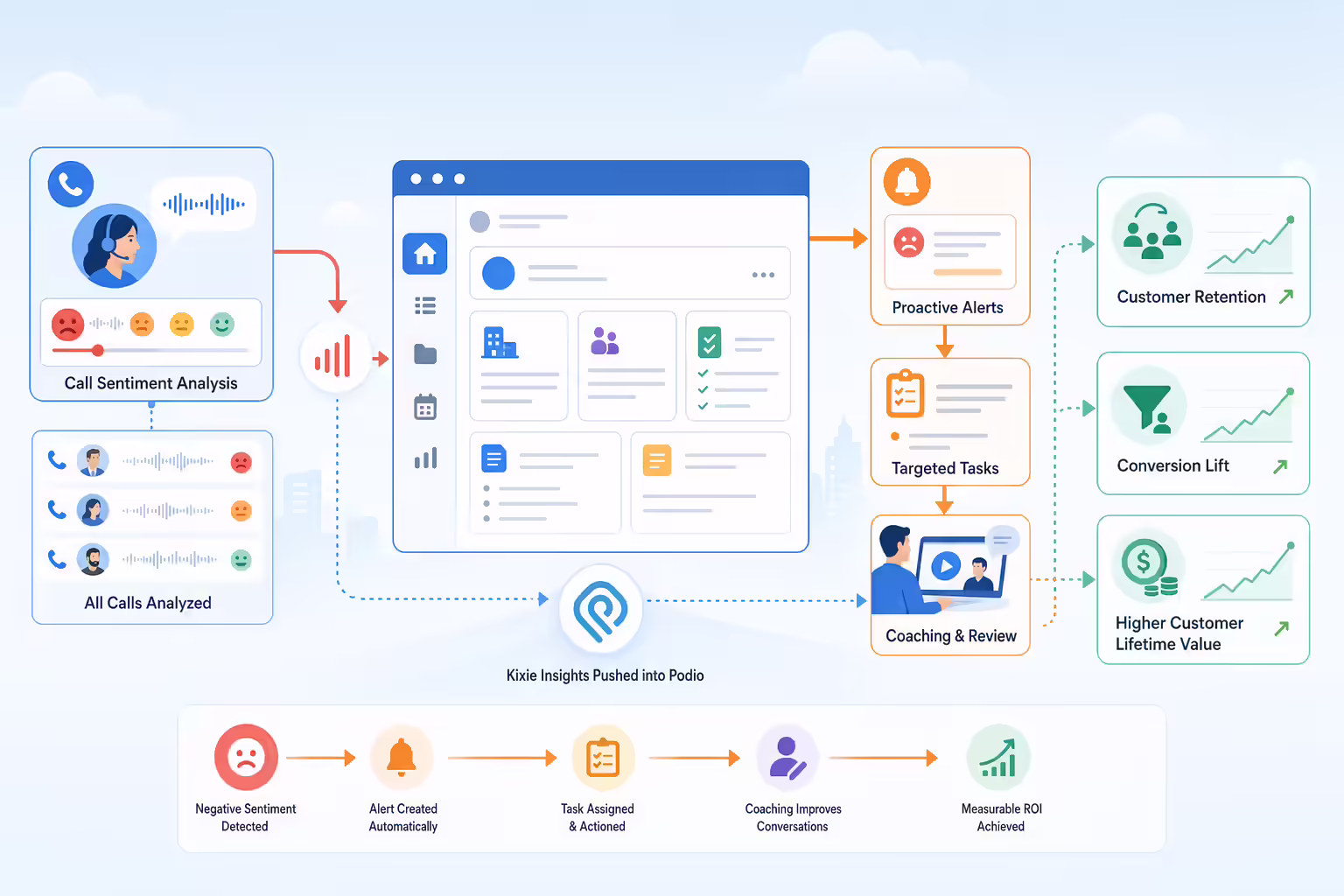Open the blue building company card
The image size is (1344, 896).
point(519,366)
